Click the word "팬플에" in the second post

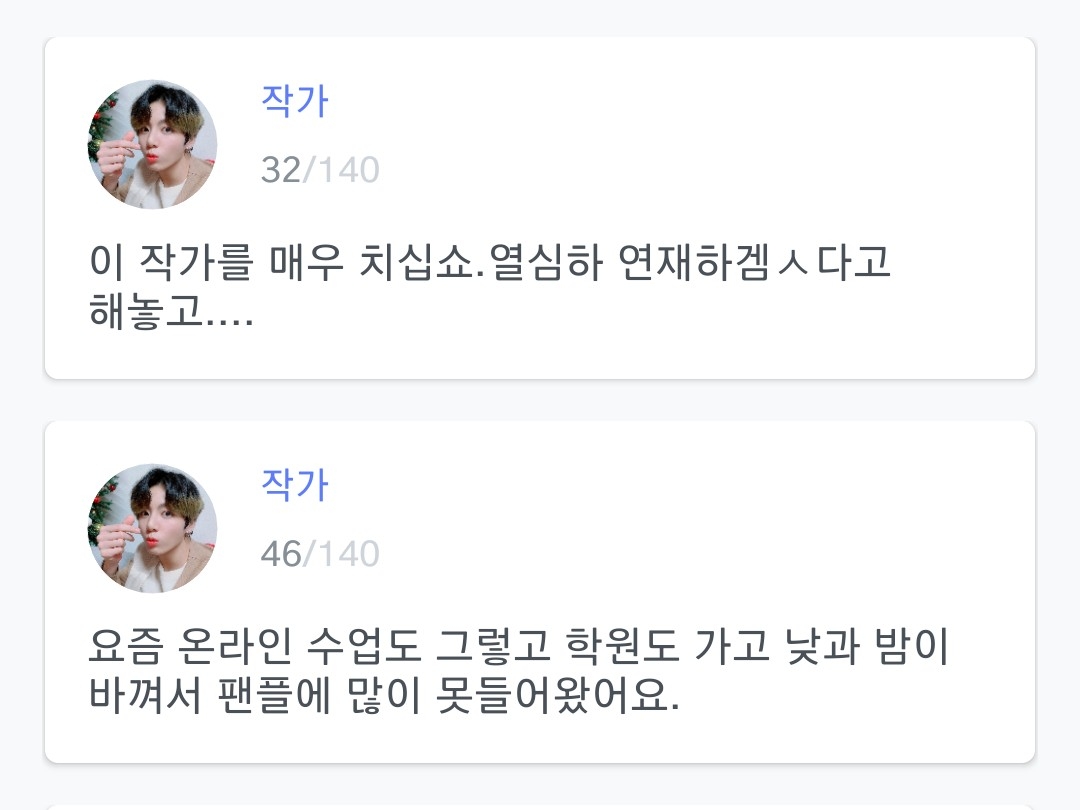272,696
